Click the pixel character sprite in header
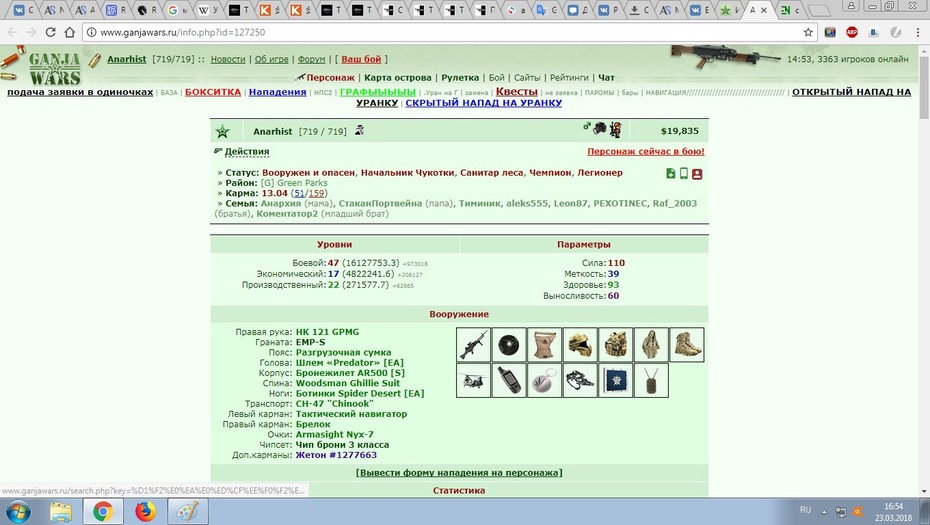 [x=616, y=129]
